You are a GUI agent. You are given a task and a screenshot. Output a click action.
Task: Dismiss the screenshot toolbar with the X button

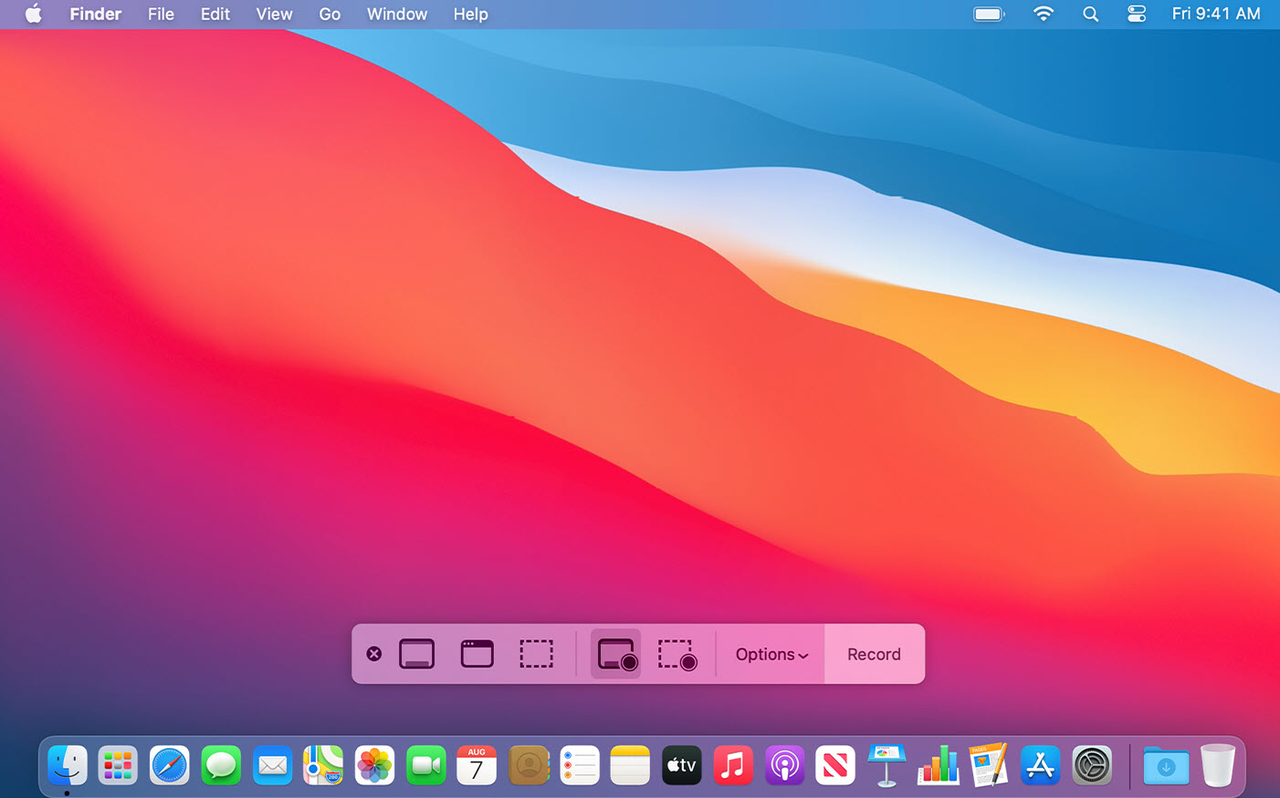click(374, 653)
